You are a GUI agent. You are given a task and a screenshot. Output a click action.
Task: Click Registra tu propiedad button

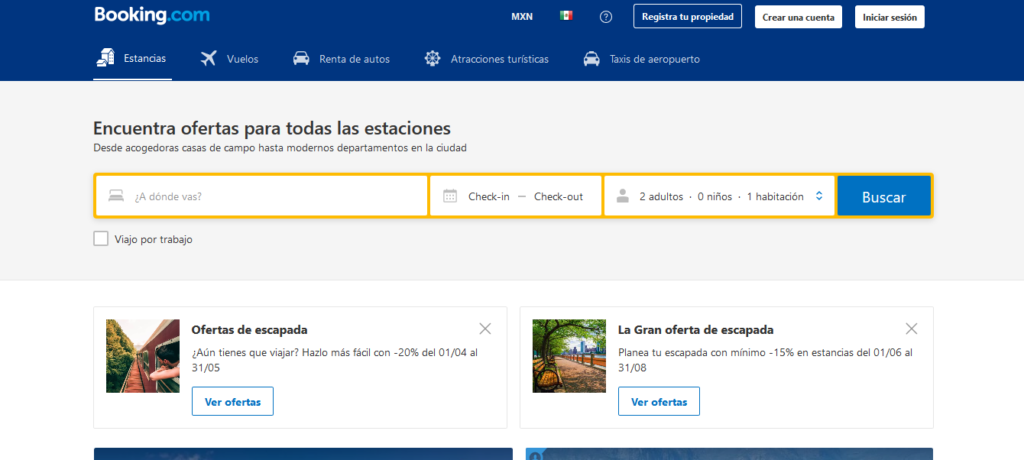[x=688, y=16]
